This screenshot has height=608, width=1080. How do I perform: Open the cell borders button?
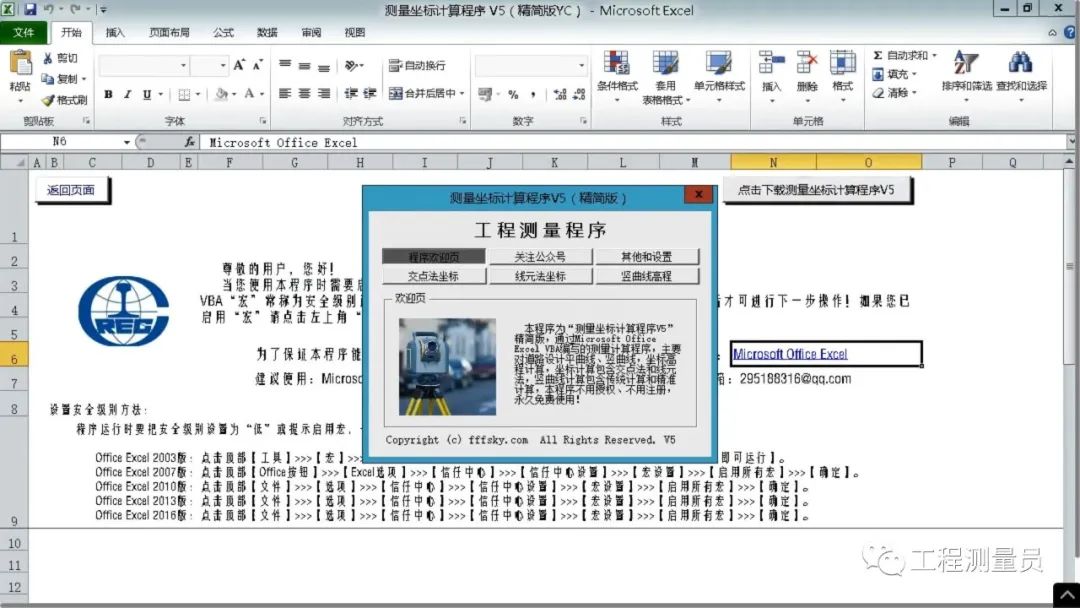tap(185, 94)
